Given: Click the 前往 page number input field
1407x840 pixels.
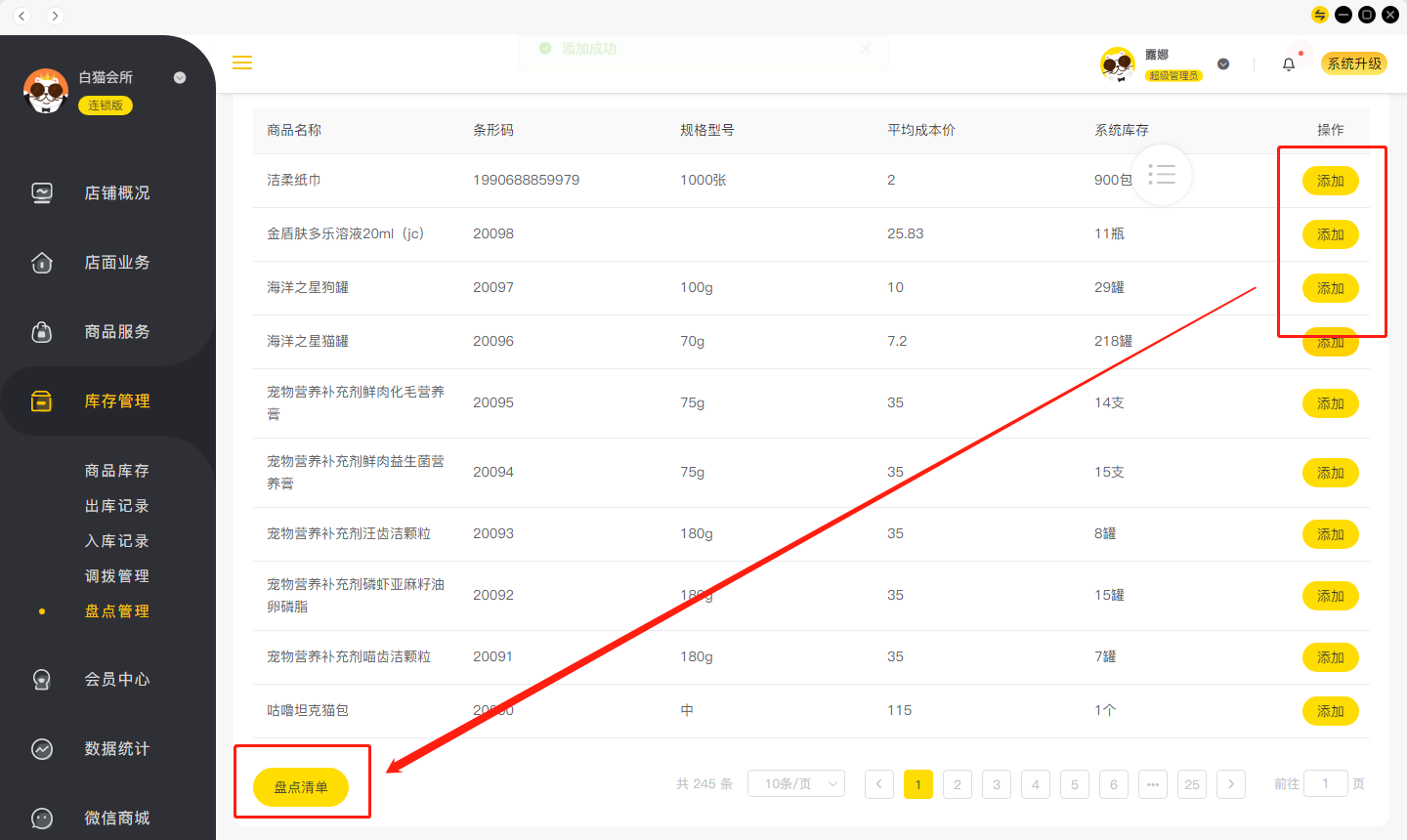Looking at the screenshot, I should (x=1326, y=783).
